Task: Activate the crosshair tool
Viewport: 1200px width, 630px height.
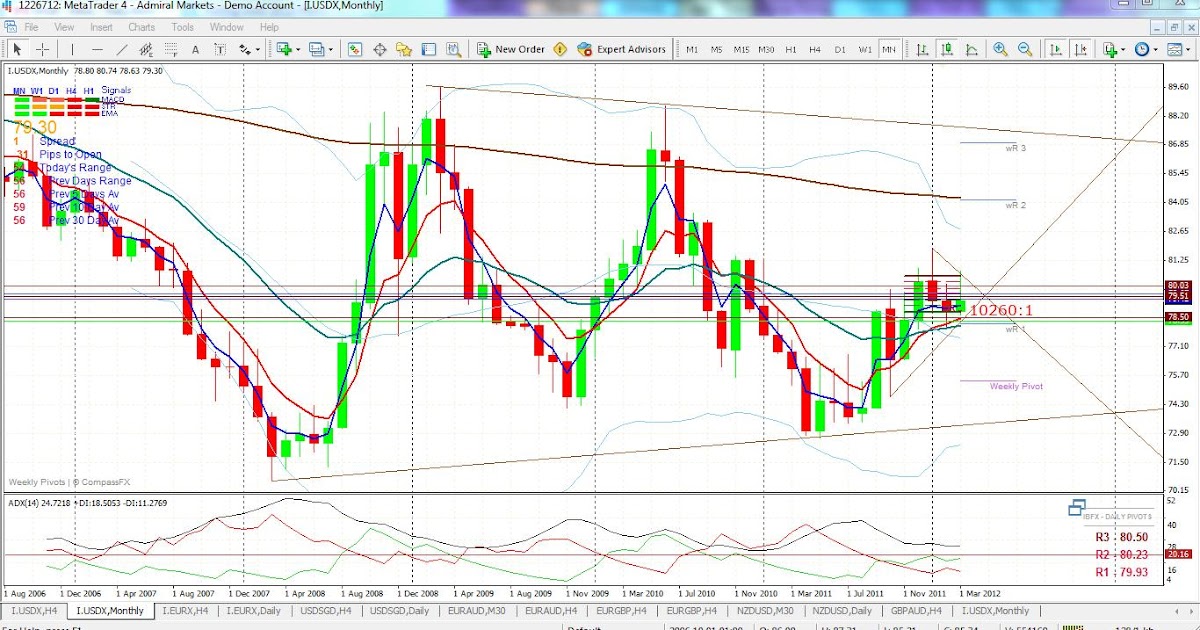Action: [43, 49]
